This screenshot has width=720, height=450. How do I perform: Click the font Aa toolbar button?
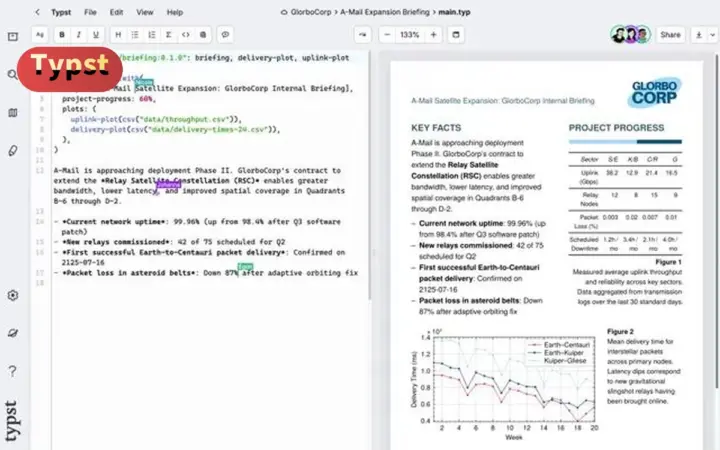pyautogui.click(x=40, y=34)
